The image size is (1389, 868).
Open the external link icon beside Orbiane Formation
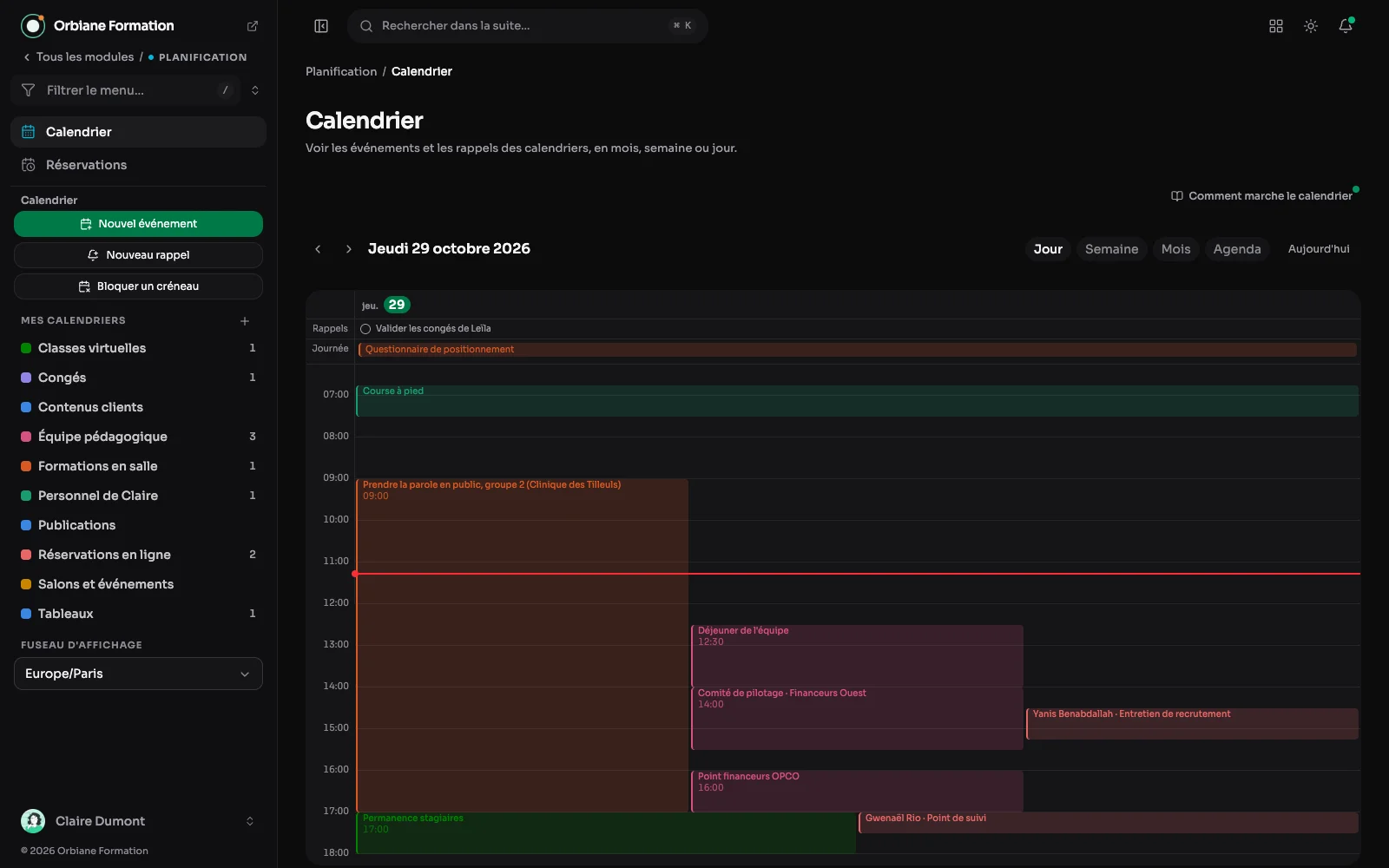[253, 26]
